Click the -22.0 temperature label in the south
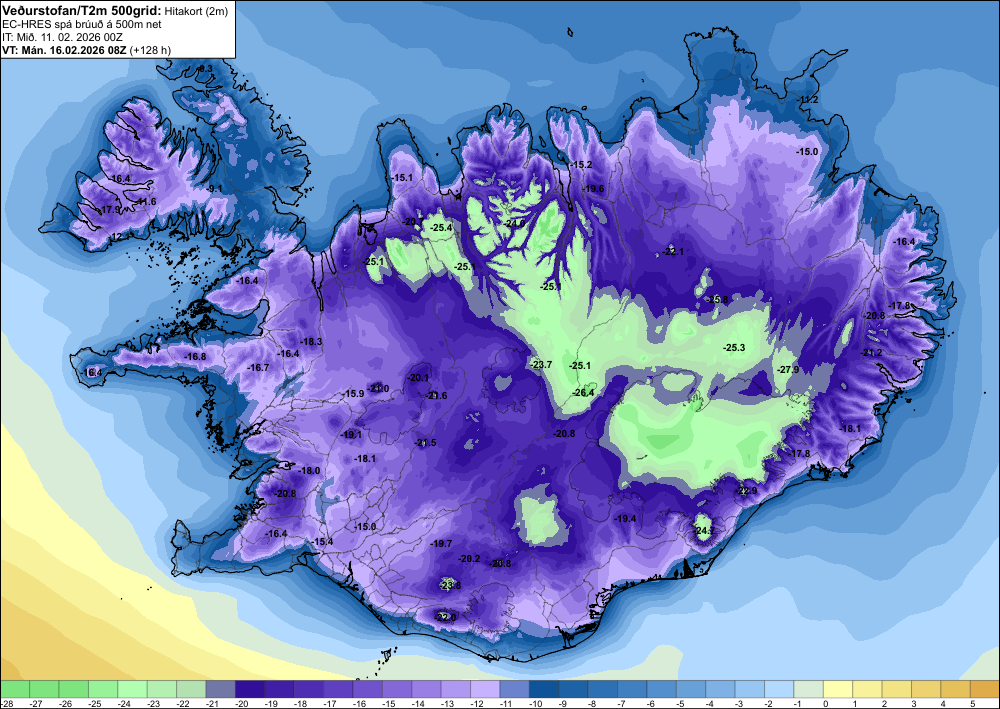1000x709 pixels. point(445,617)
